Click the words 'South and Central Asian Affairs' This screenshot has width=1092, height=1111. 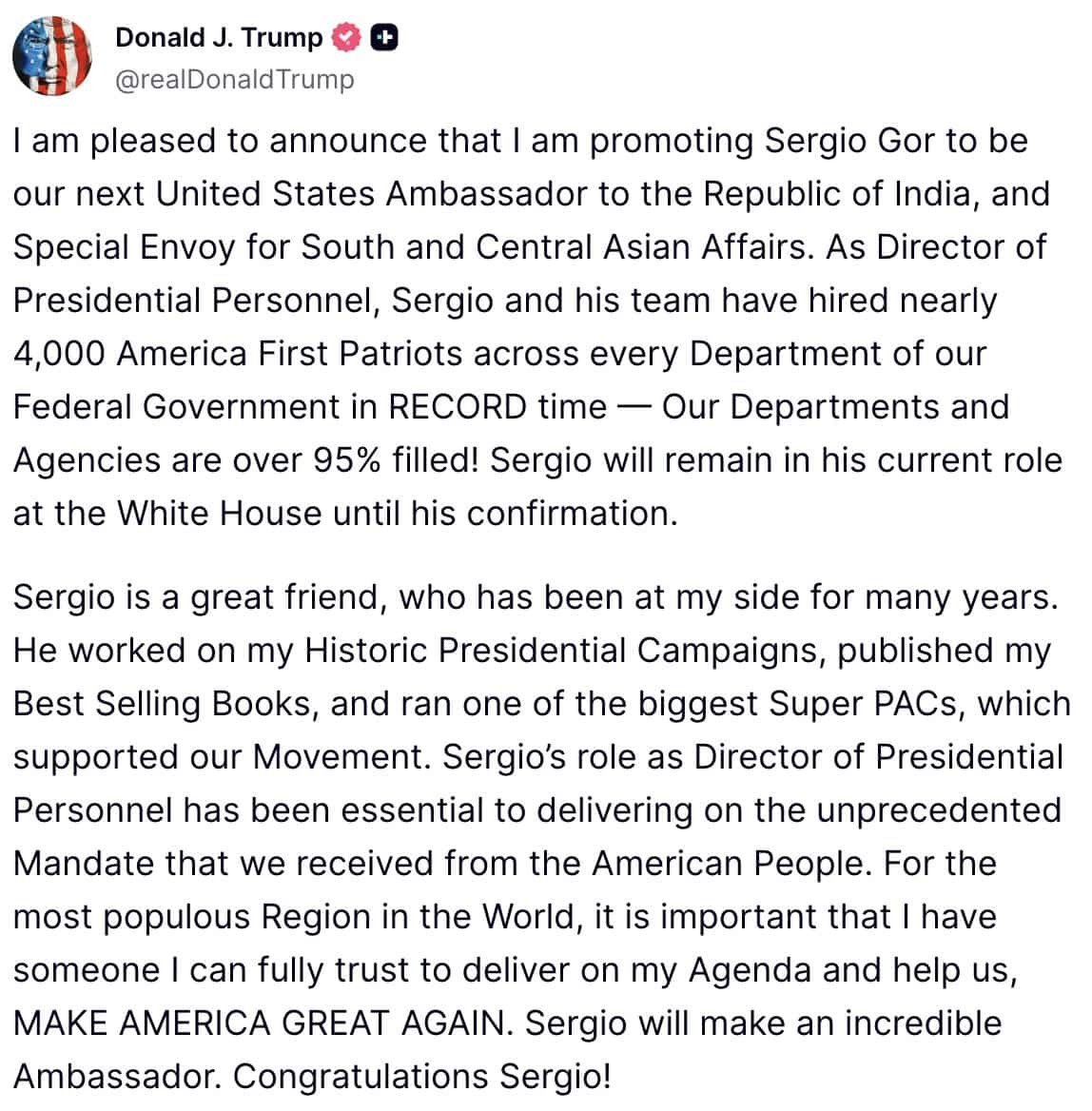pos(554,247)
